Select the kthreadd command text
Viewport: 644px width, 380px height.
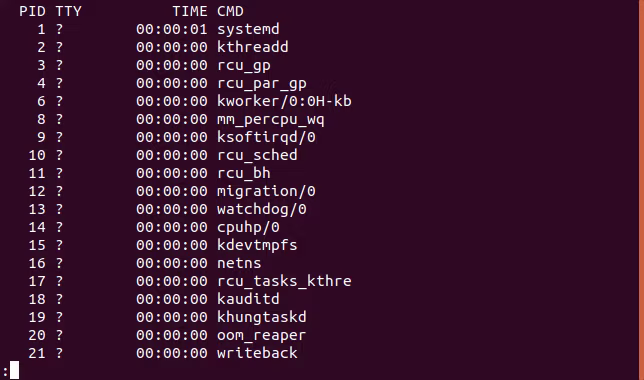click(253, 47)
